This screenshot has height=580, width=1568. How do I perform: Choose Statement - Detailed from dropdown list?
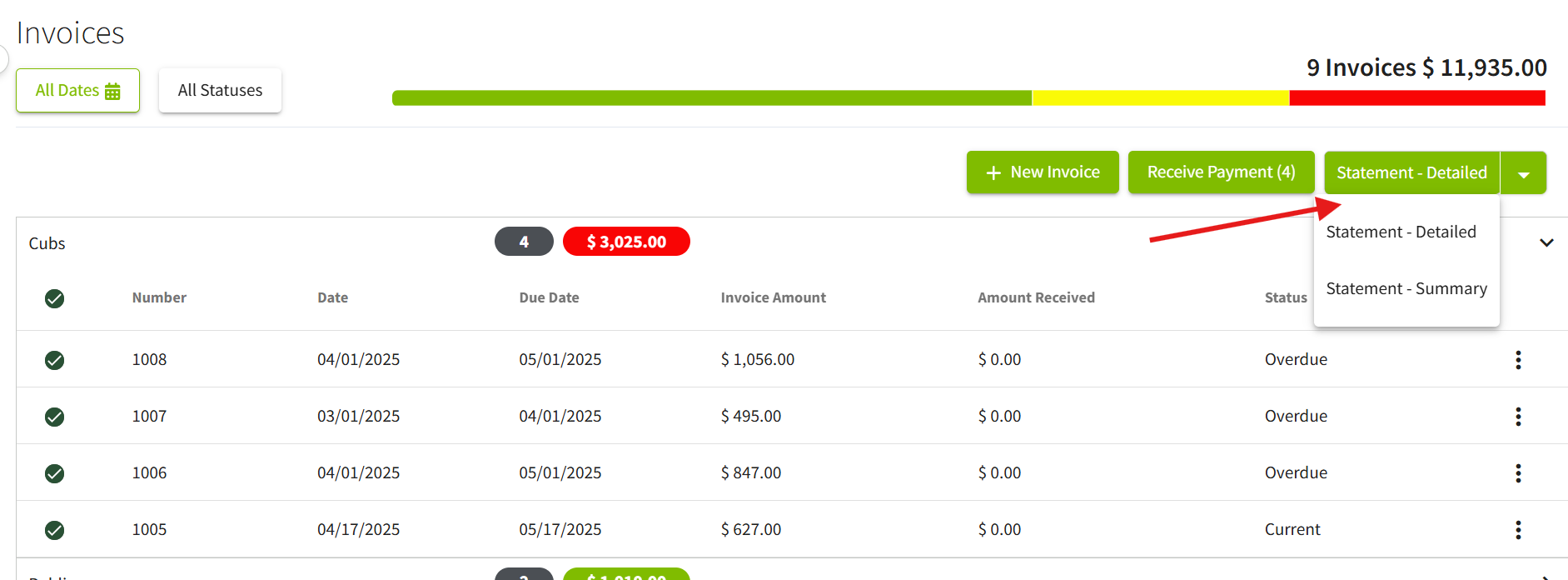(x=1401, y=232)
